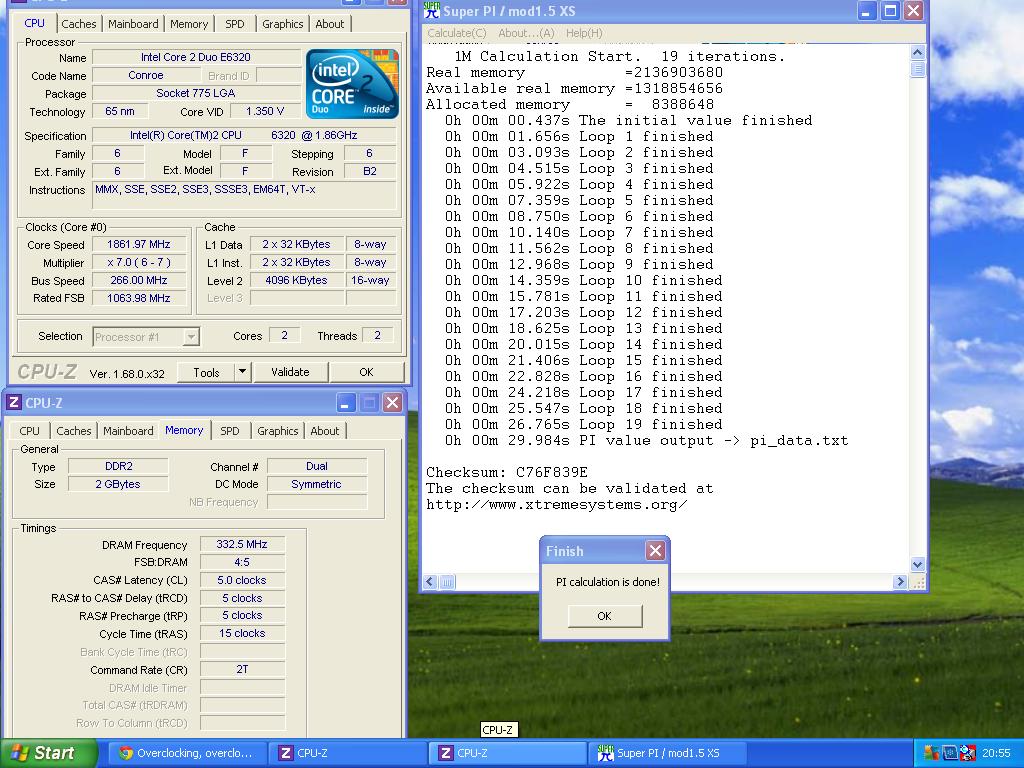Close the Finish dialog
The image size is (1024, 768).
(655, 551)
